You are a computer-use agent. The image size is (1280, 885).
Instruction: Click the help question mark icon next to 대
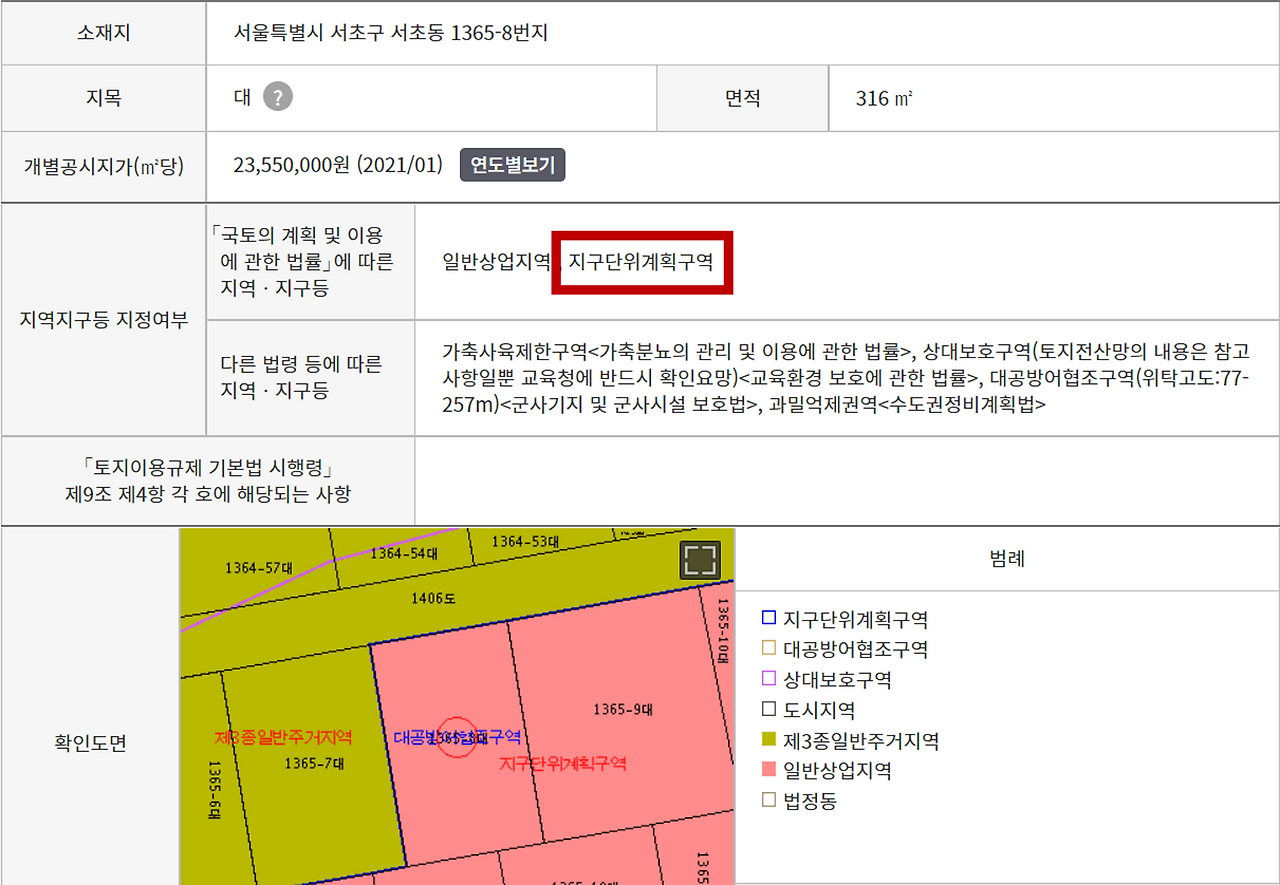(x=278, y=97)
